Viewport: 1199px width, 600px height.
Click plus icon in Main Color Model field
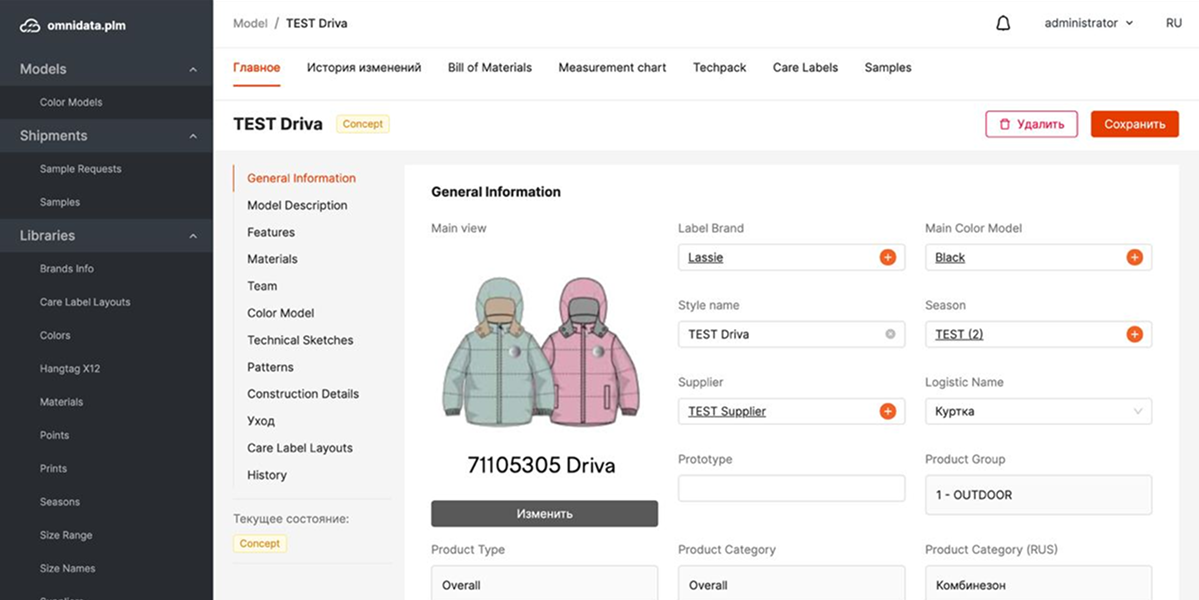click(1134, 257)
